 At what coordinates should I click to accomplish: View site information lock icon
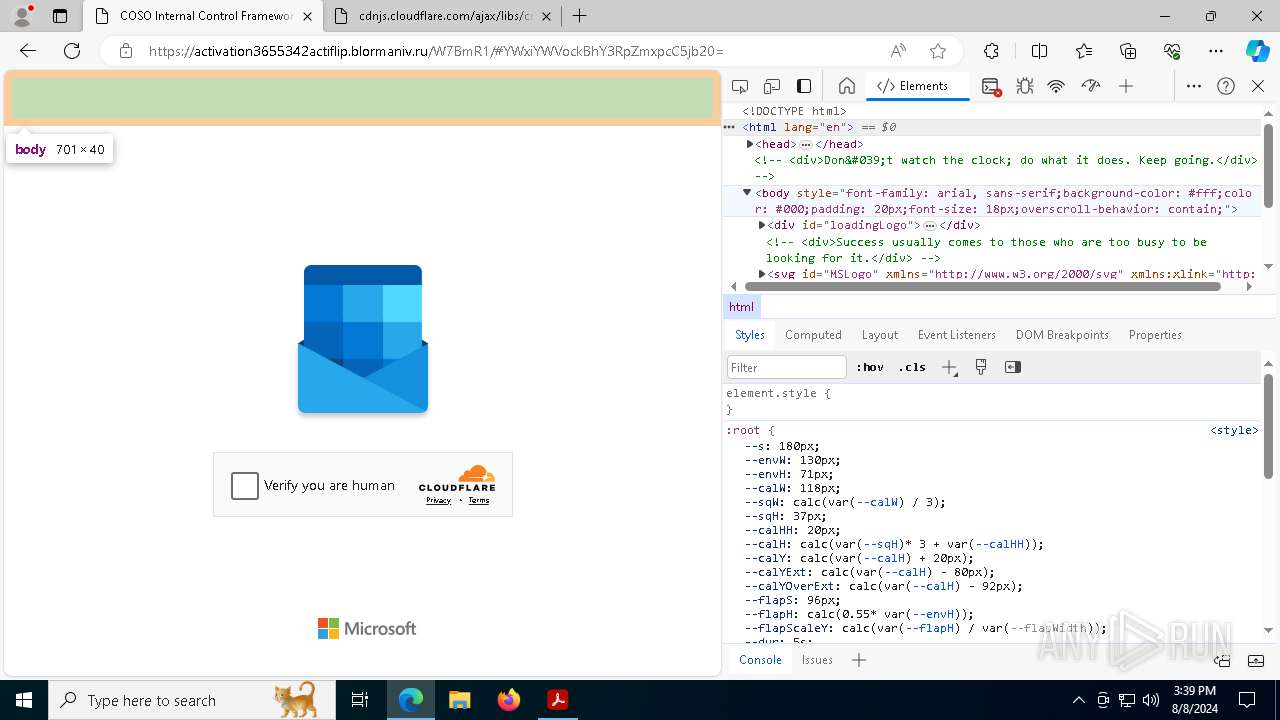coord(126,51)
